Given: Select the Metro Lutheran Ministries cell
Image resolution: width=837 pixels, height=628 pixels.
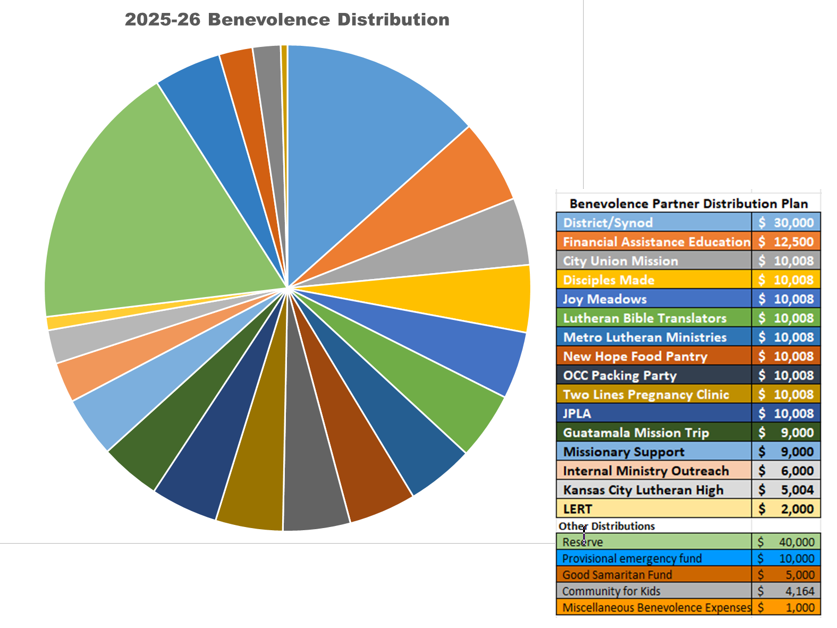Looking at the screenshot, I should tap(653, 337).
